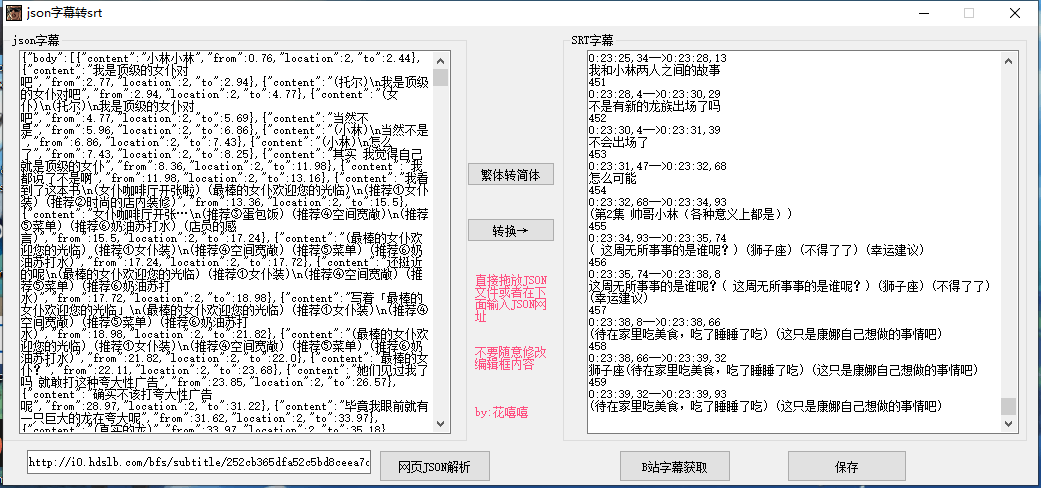
Task: Click the up arrow of the SRT字幕 scrollbar
Action: (1008, 60)
